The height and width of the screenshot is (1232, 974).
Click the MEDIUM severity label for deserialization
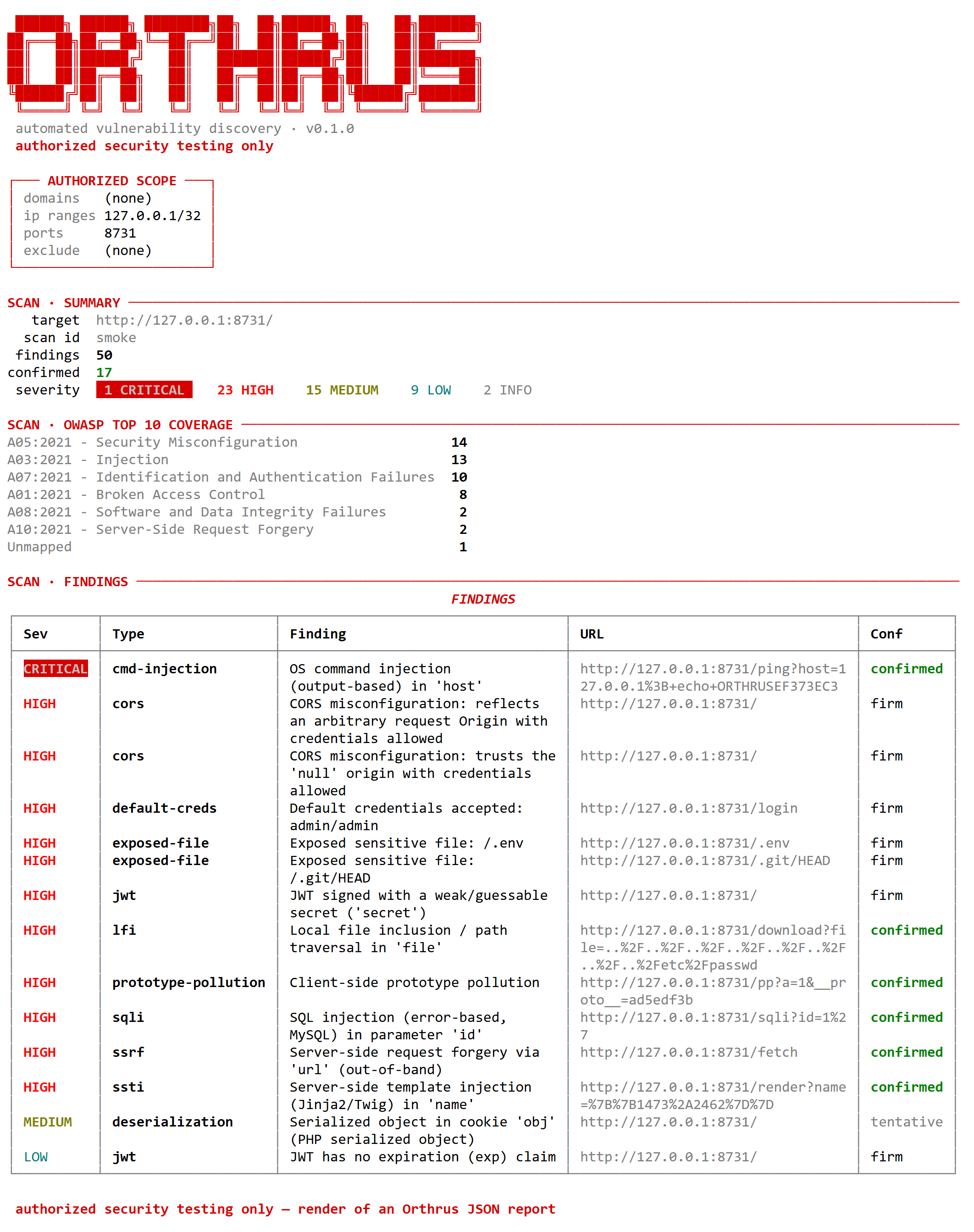point(47,1122)
